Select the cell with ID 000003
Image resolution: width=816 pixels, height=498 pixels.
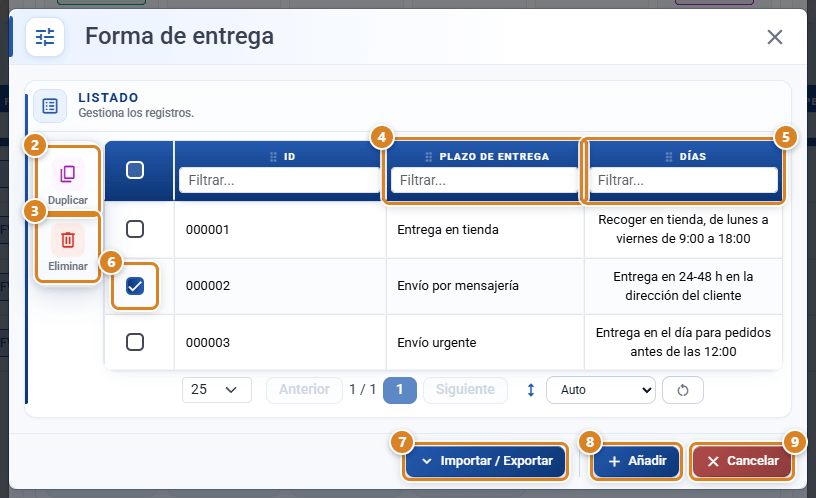[280, 342]
